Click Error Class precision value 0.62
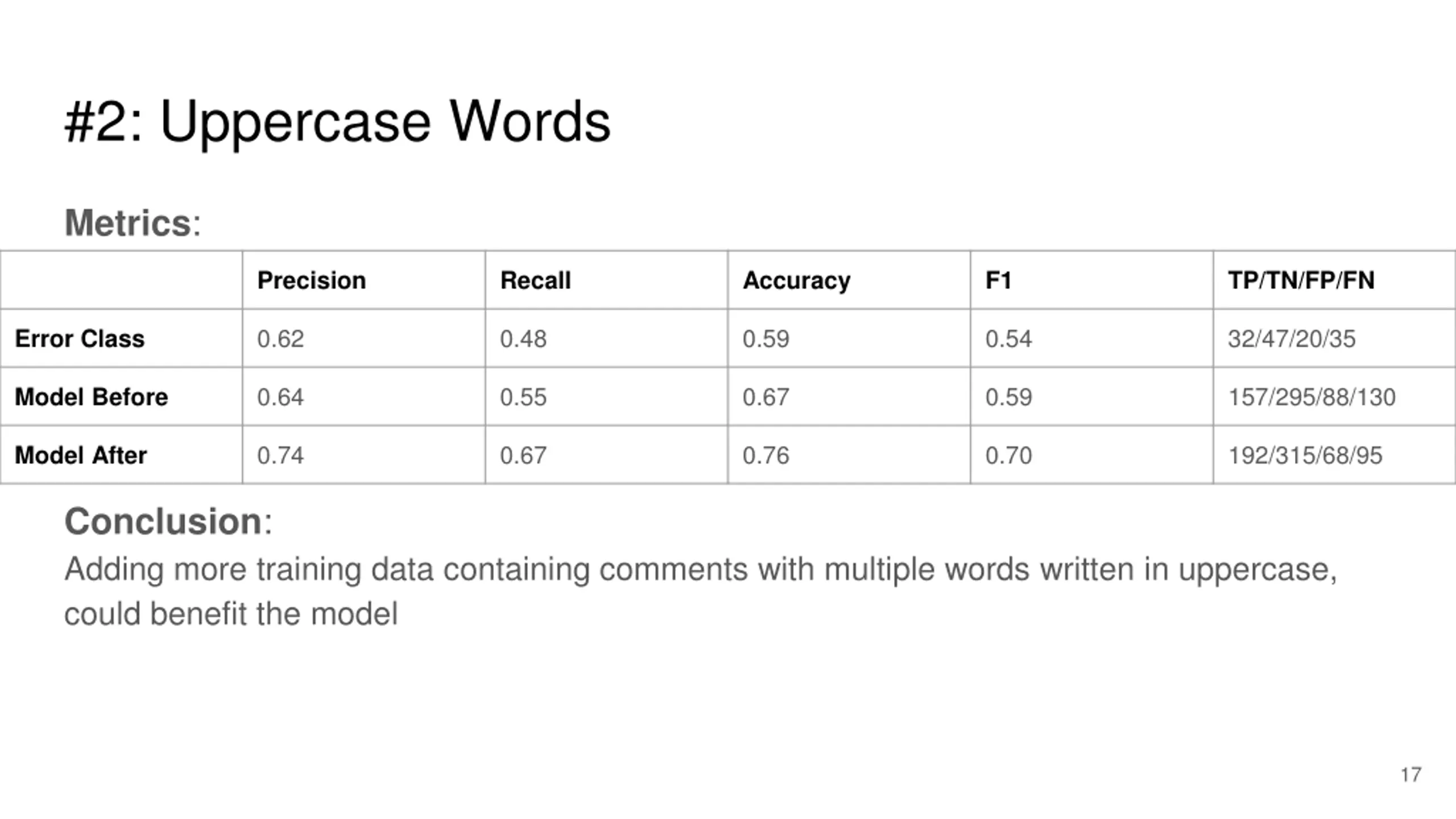The width and height of the screenshot is (1456, 819). click(x=280, y=339)
